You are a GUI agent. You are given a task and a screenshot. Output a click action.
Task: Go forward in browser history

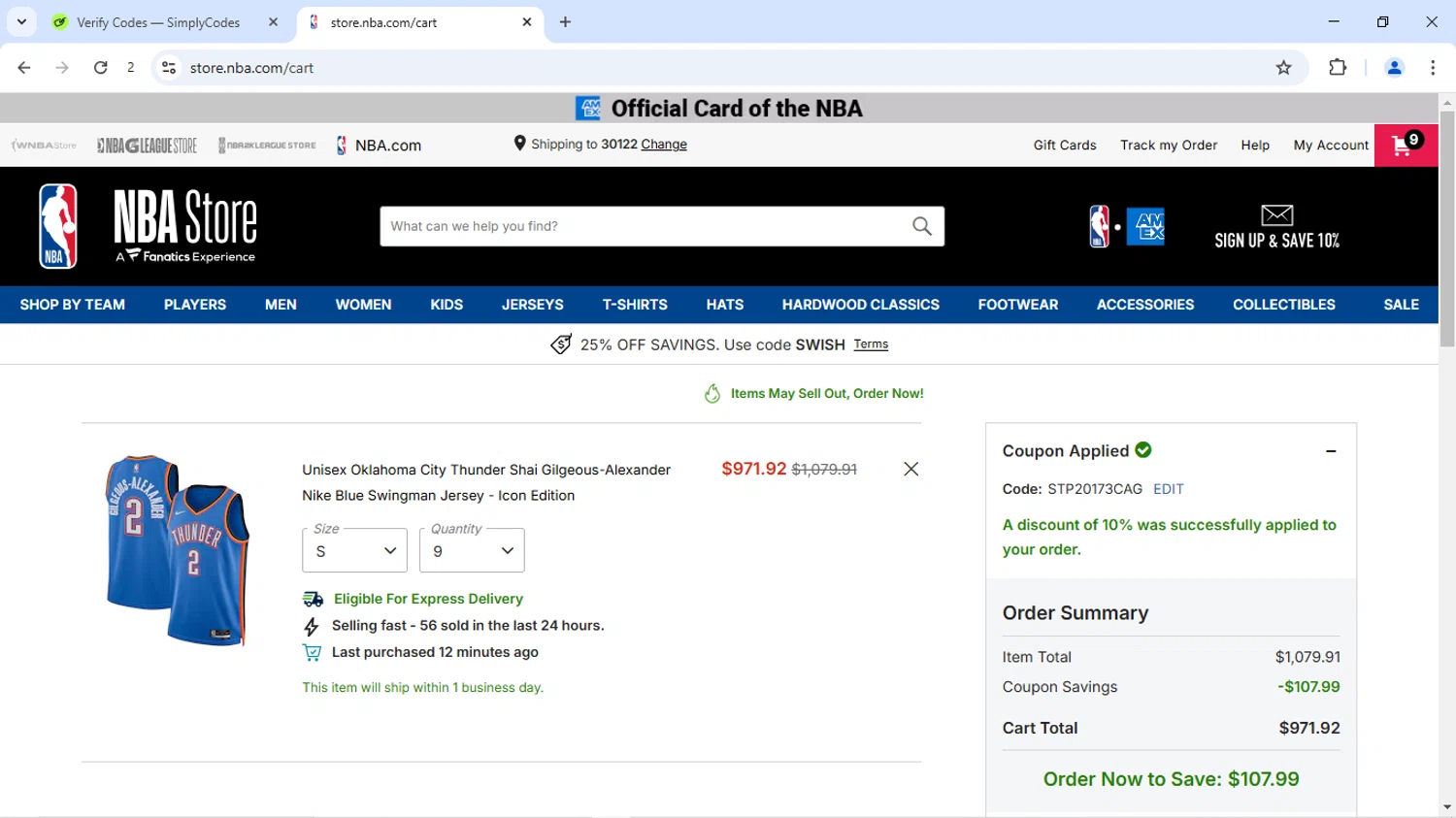62,68
